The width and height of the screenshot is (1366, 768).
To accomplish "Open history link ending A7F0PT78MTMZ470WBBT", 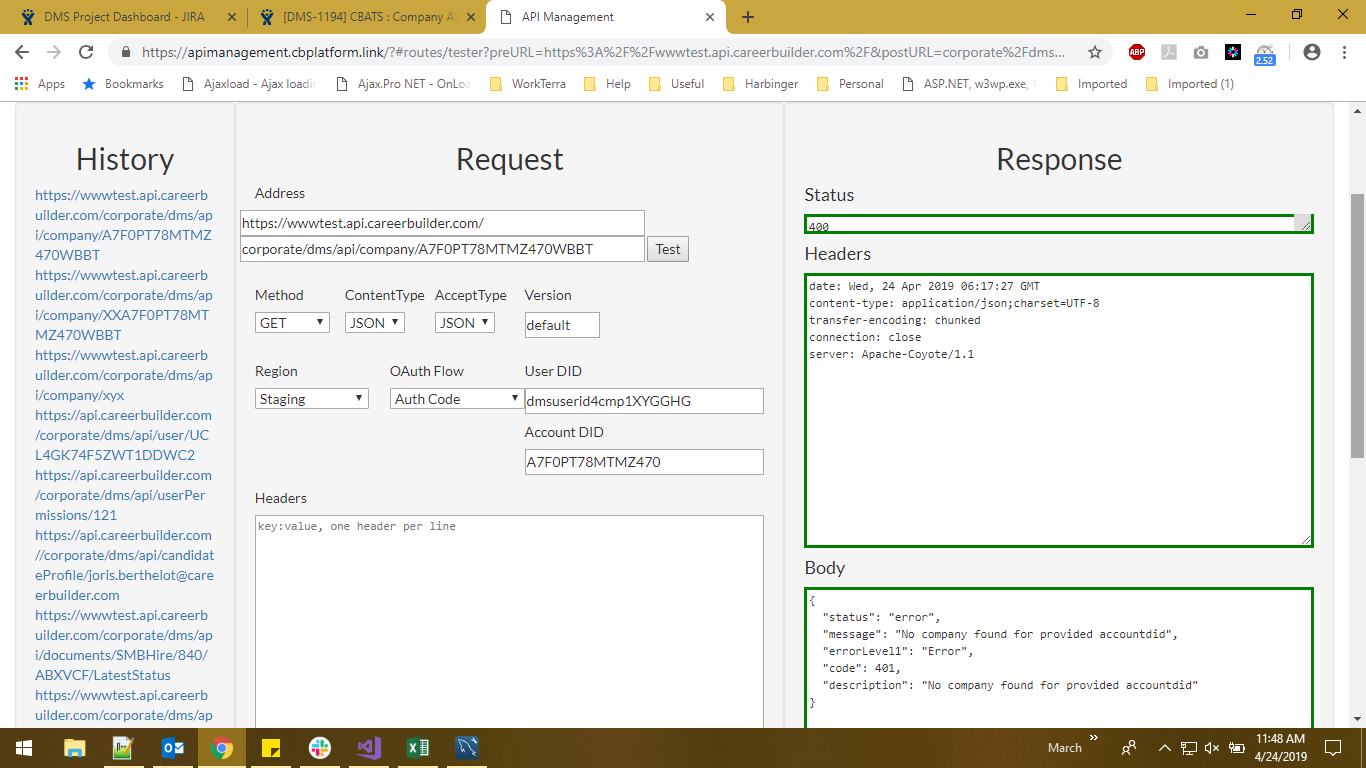I will pyautogui.click(x=123, y=225).
